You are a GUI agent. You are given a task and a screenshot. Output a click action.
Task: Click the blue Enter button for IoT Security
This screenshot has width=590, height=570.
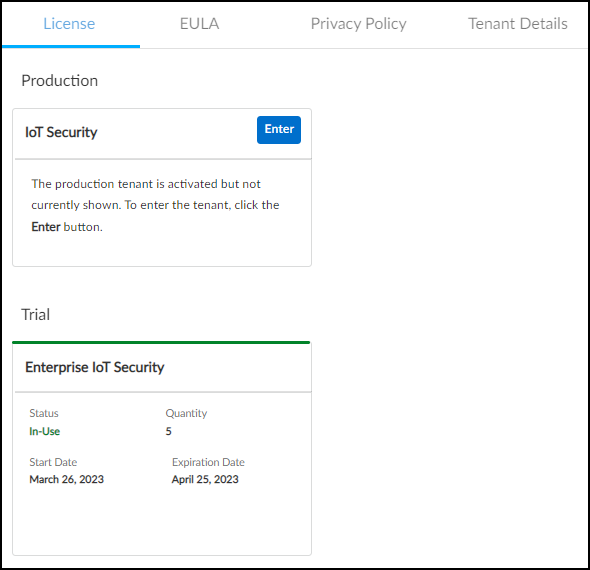pos(279,130)
